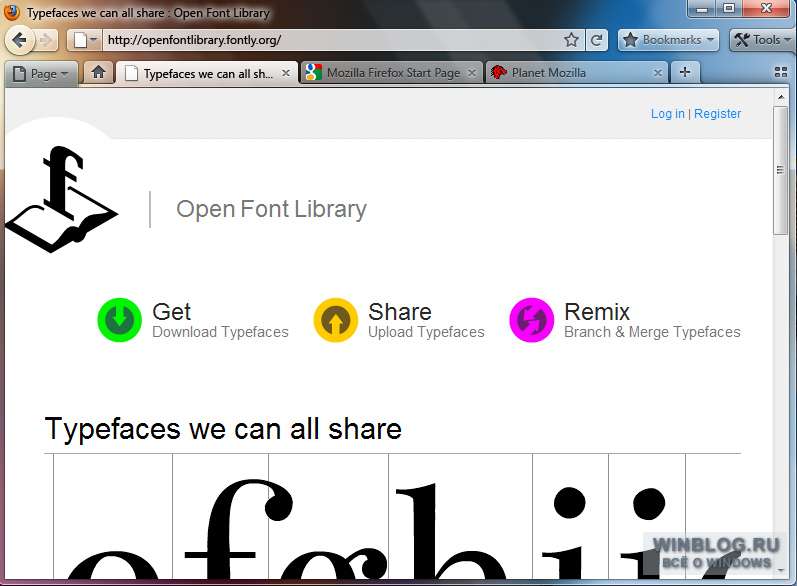The height and width of the screenshot is (586, 797).
Task: Click the vertical scrollbar thumb
Action: pyautogui.click(x=781, y=170)
